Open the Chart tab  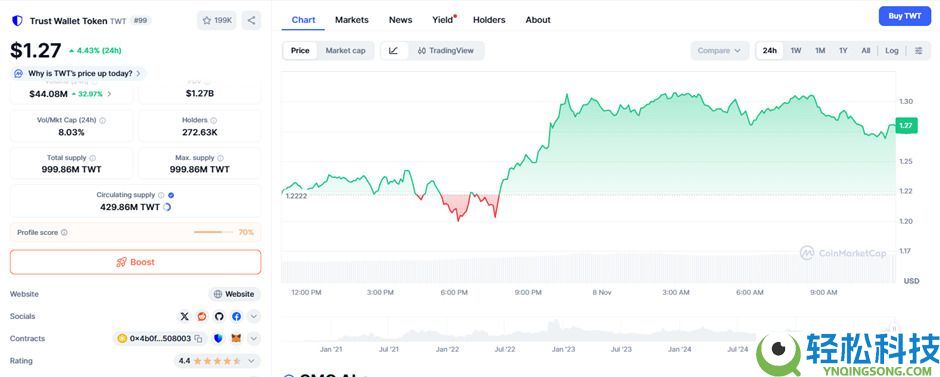303,20
